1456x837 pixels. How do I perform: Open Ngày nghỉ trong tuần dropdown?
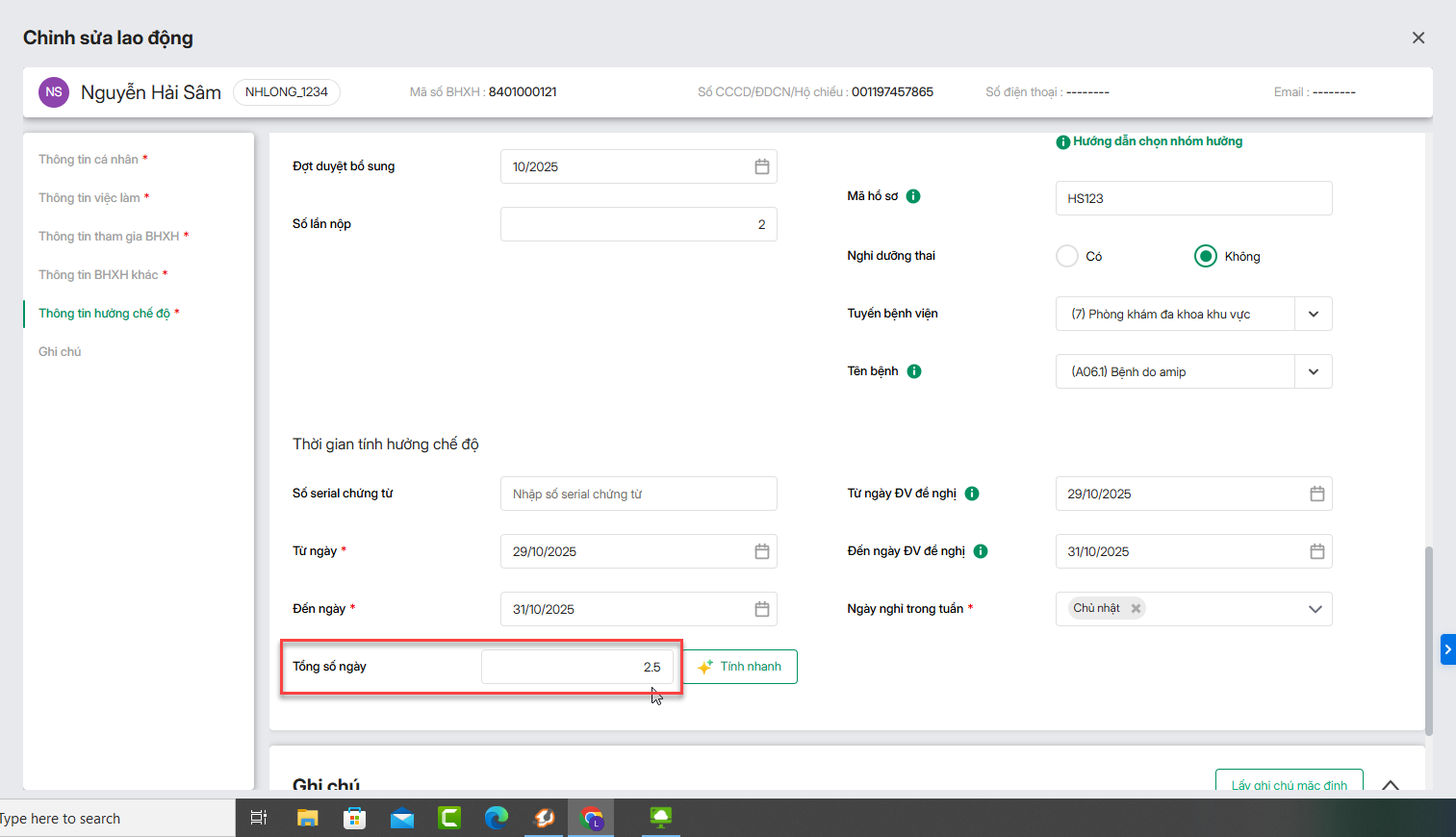(x=1315, y=609)
